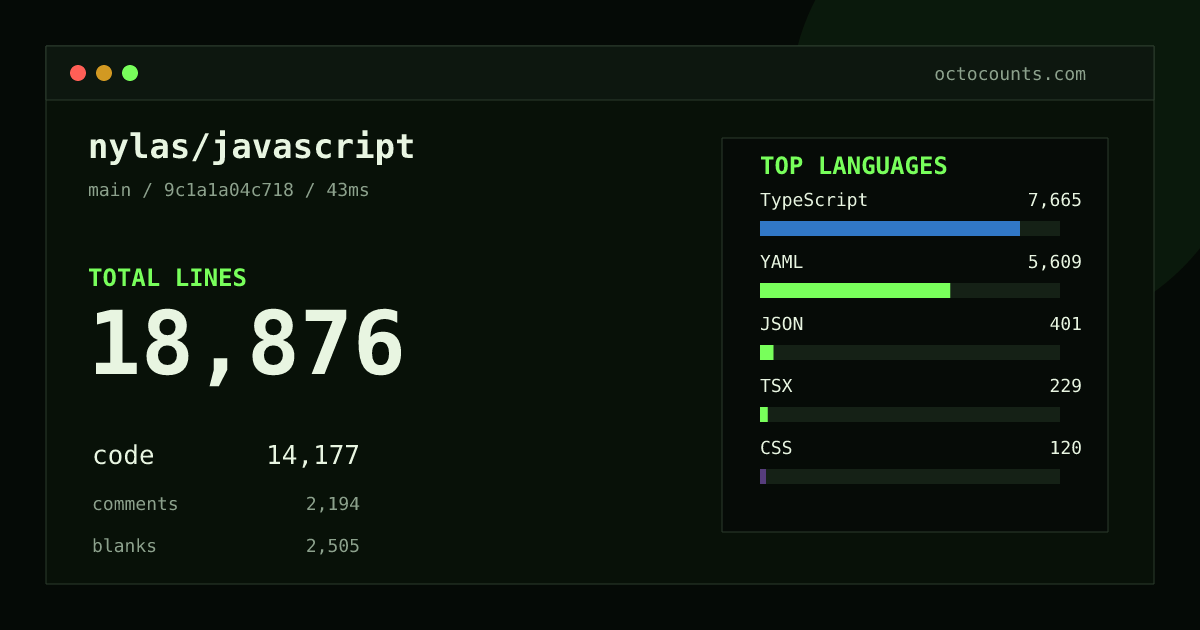Select the 7,665 TypeScript count
1200x630 pixels.
point(1055,200)
